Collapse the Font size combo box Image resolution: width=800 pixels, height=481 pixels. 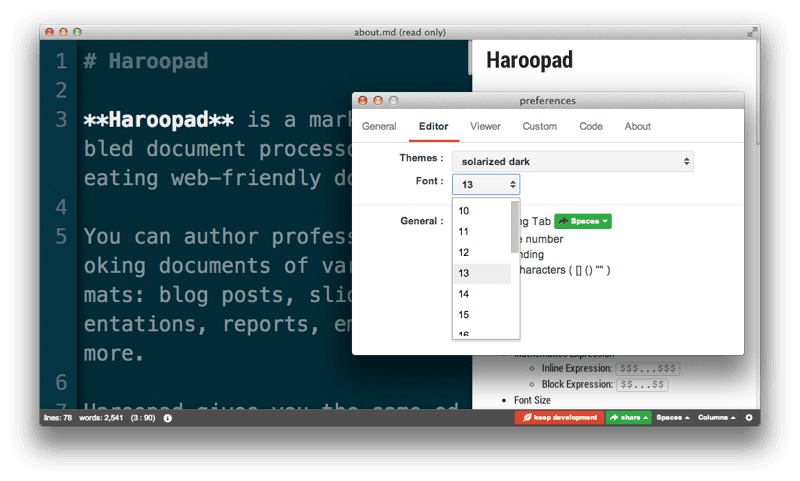tap(486, 184)
